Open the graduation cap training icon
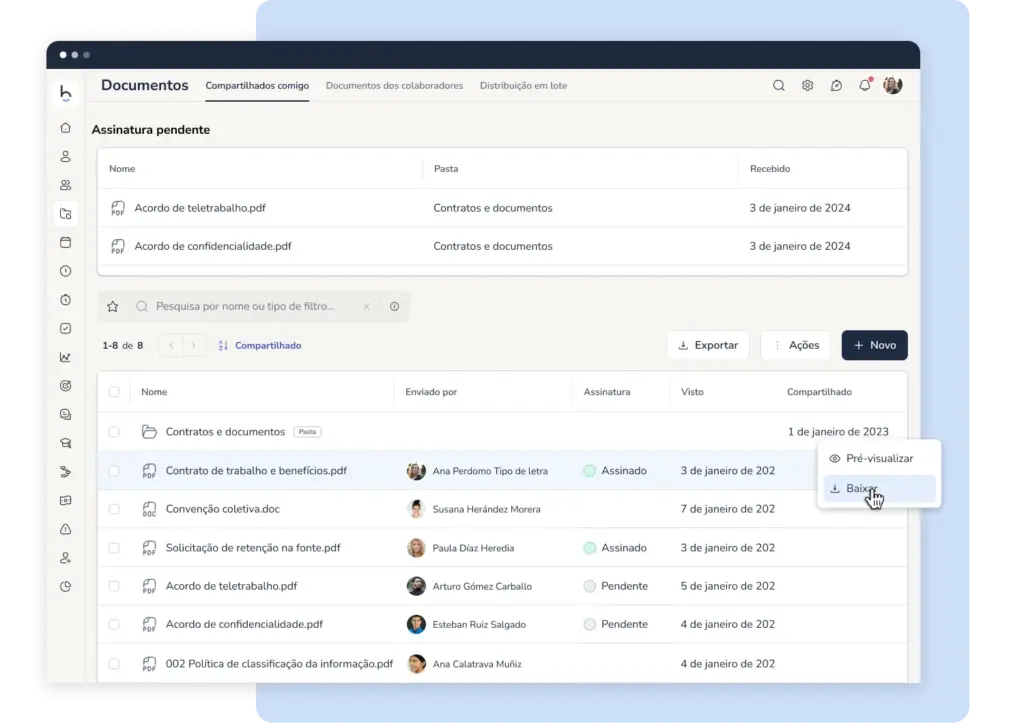The height and width of the screenshot is (724, 1024). [65, 443]
